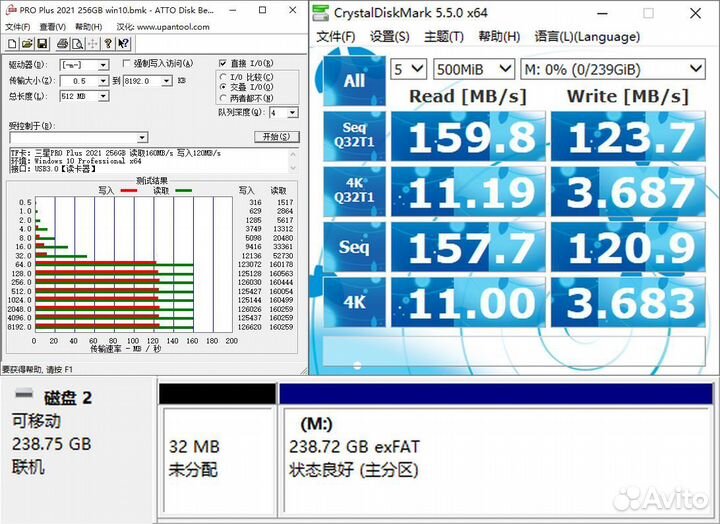Viewport: 720px width, 524px height.
Task: Click the (M:) 238.72 GB exFAT partition
Action: pyautogui.click(x=497, y=459)
